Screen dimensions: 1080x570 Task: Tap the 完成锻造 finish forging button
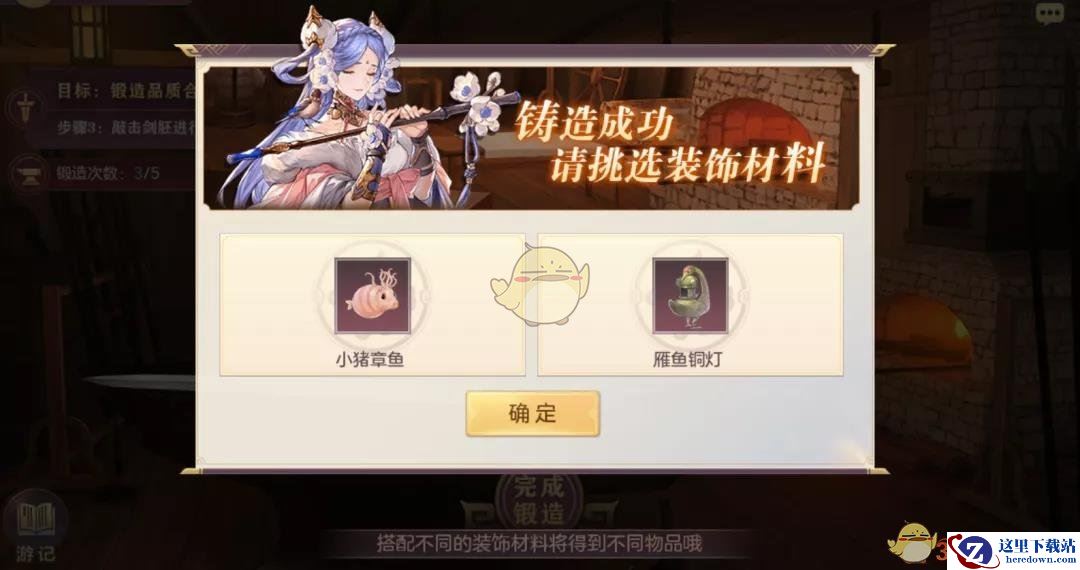click(539, 500)
